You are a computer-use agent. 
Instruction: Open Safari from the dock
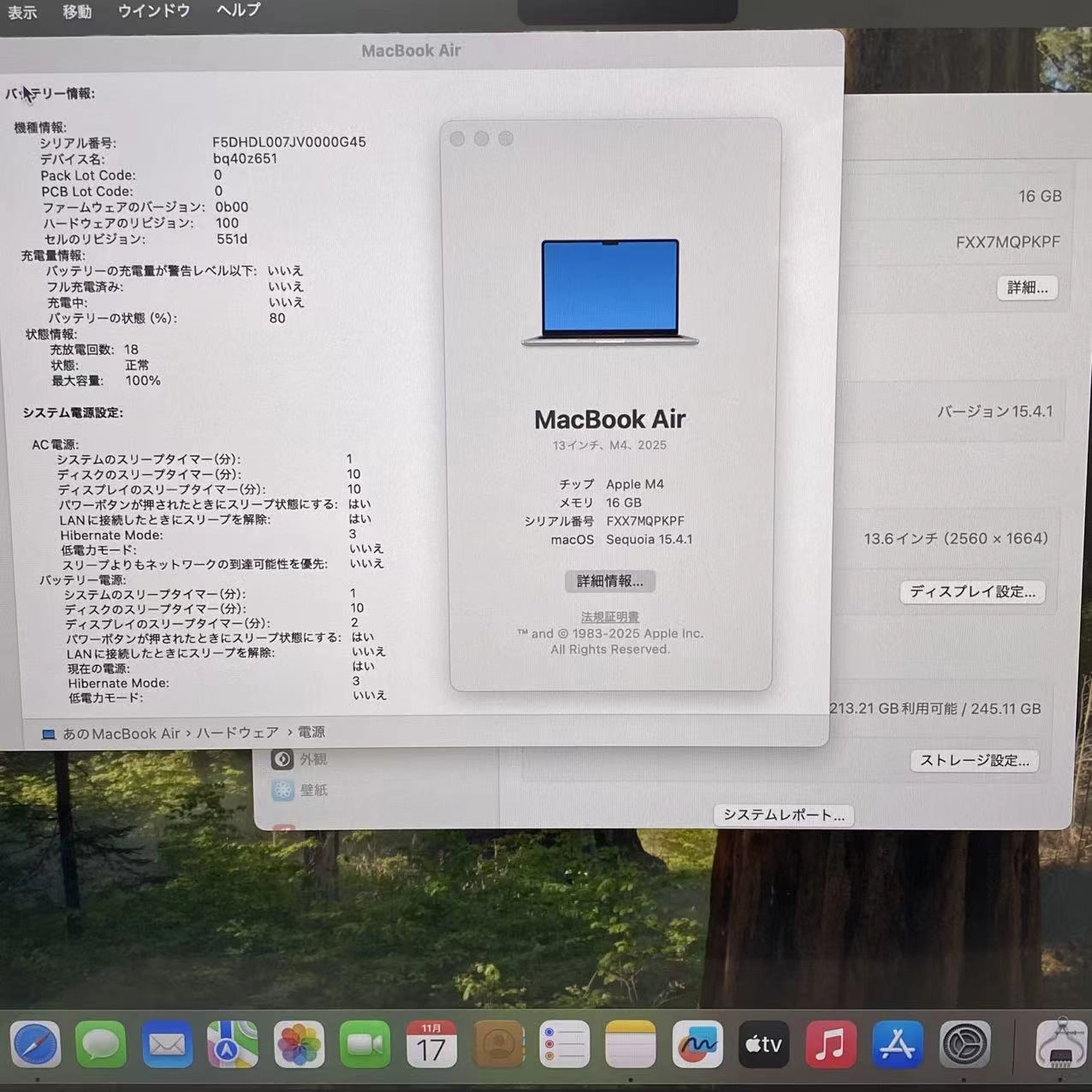point(36,1044)
